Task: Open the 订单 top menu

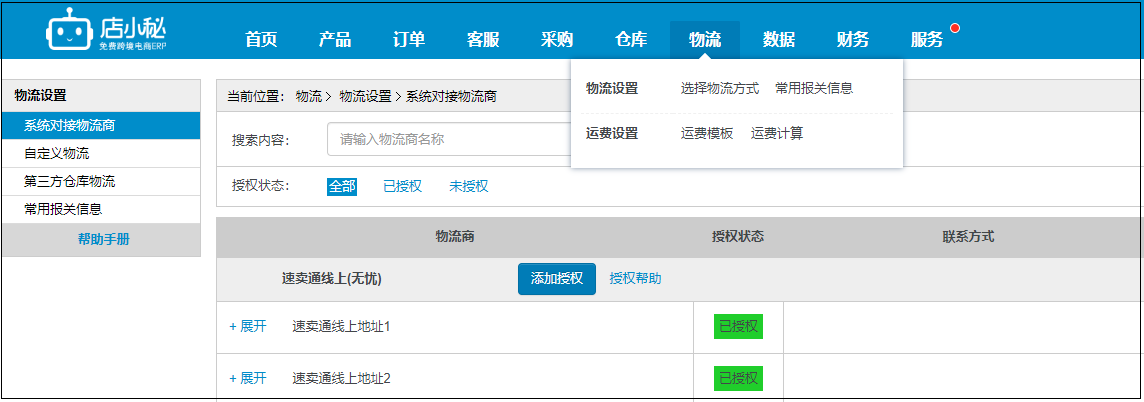Action: click(409, 40)
